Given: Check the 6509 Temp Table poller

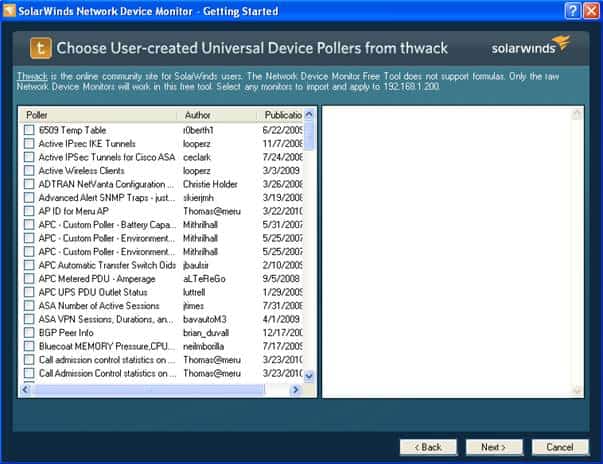Looking at the screenshot, I should tap(29, 130).
